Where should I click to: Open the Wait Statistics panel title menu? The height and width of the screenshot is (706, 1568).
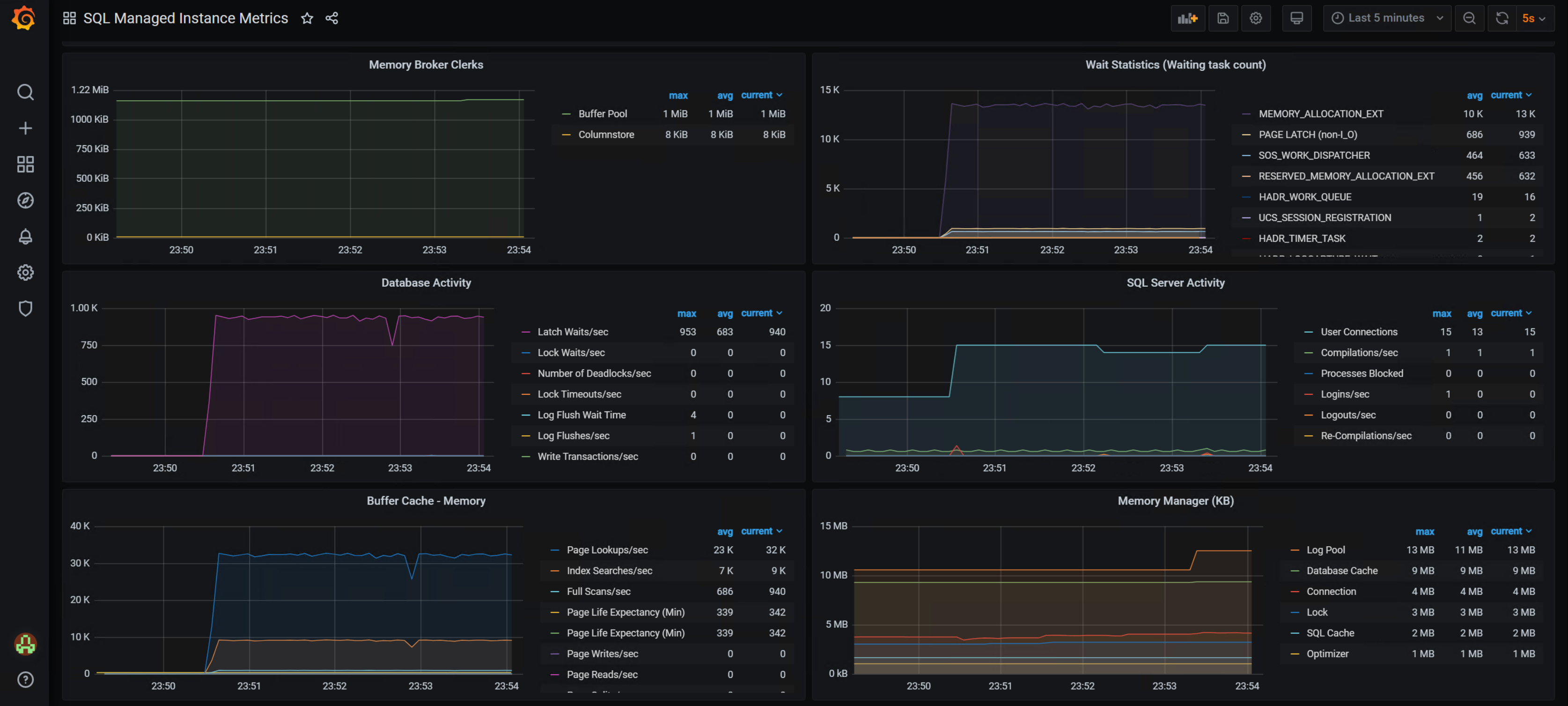point(1175,65)
